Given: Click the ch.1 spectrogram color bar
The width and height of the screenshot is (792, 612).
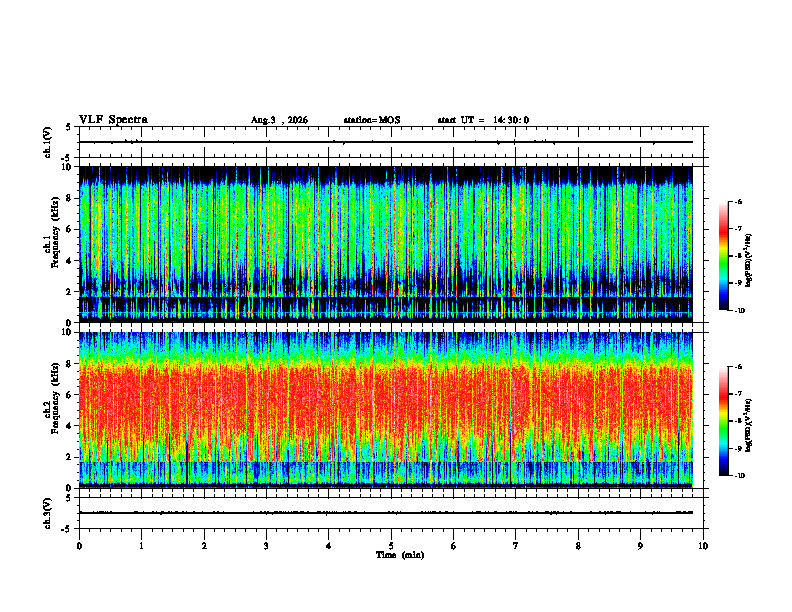Looking at the screenshot, I should [x=723, y=256].
